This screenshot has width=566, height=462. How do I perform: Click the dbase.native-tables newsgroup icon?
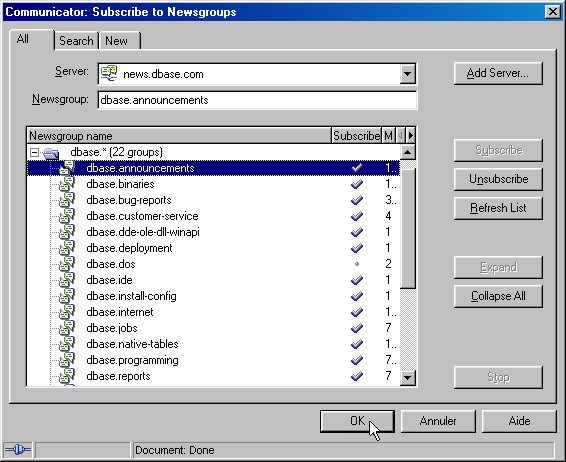pos(67,344)
